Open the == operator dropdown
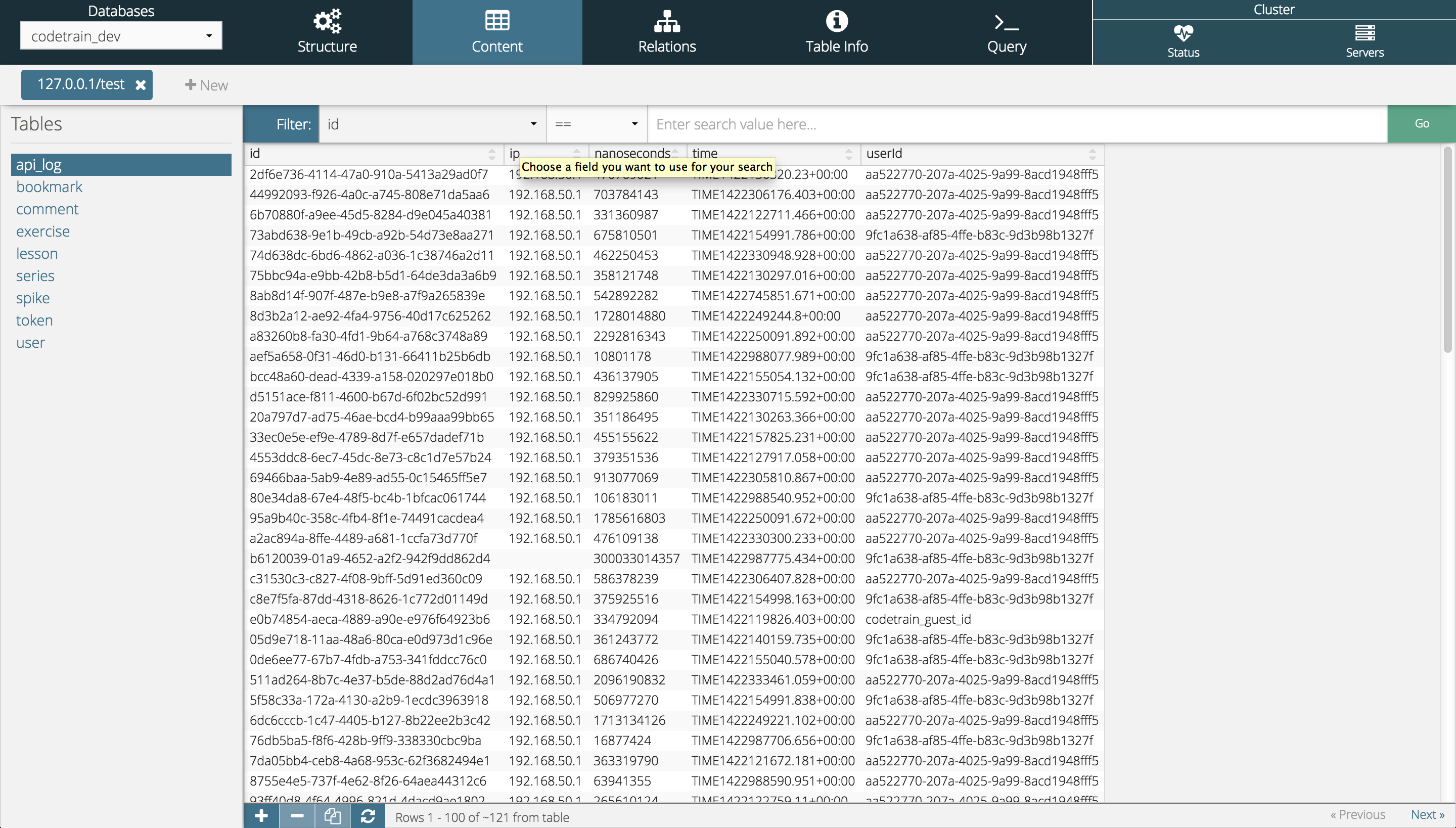The image size is (1456, 828). coord(596,124)
